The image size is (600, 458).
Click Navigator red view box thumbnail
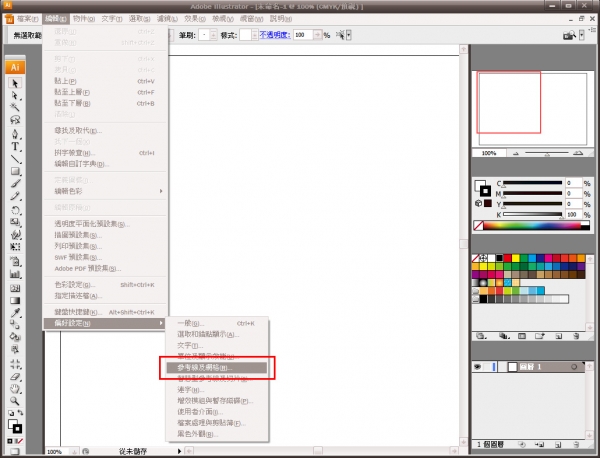[509, 102]
